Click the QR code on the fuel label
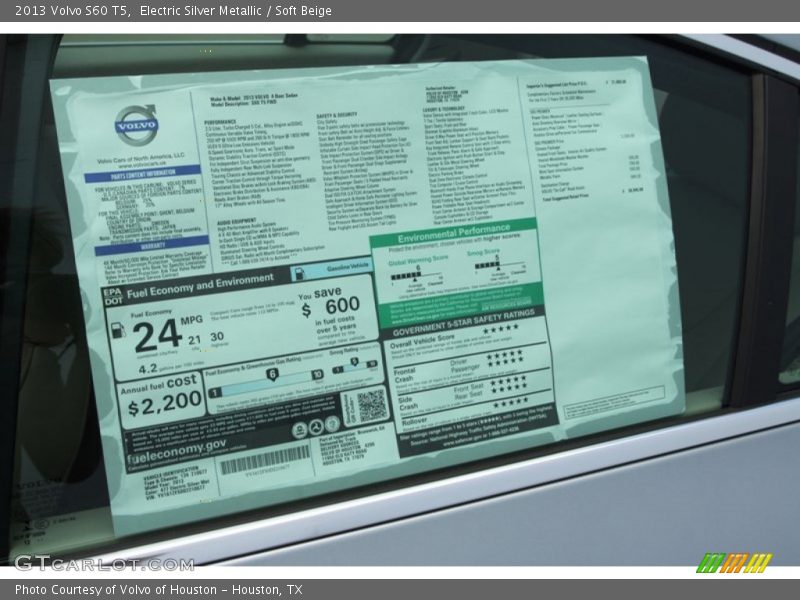The image size is (800, 600). [372, 405]
